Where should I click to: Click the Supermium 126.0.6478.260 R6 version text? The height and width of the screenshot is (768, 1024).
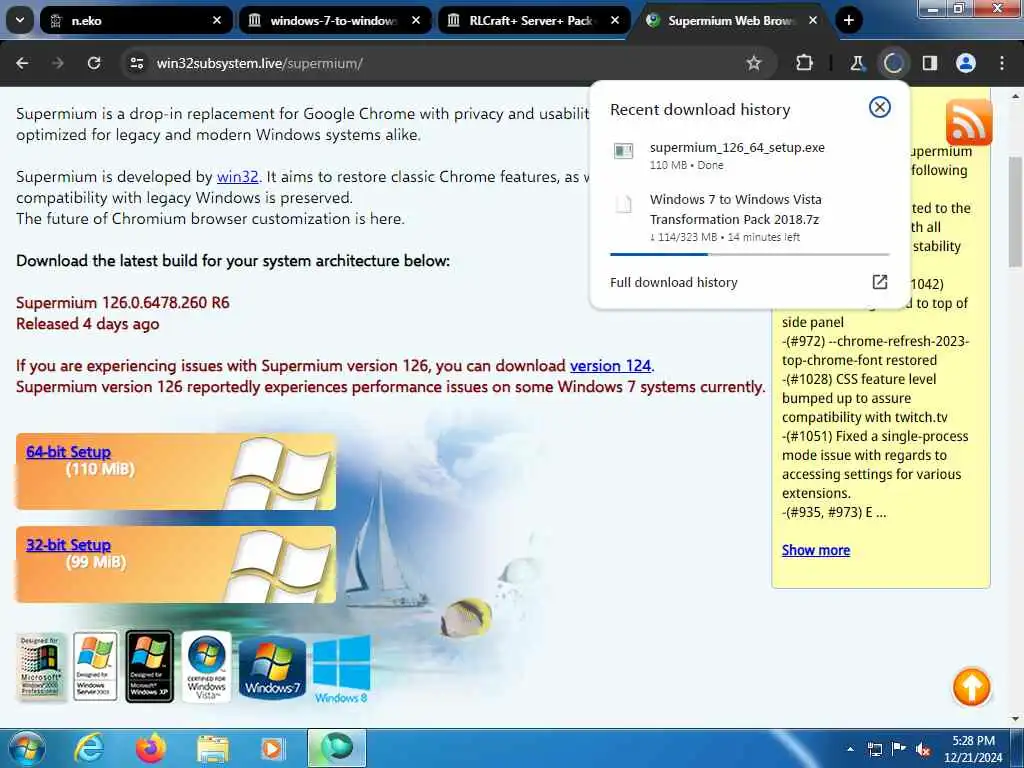pos(123,303)
